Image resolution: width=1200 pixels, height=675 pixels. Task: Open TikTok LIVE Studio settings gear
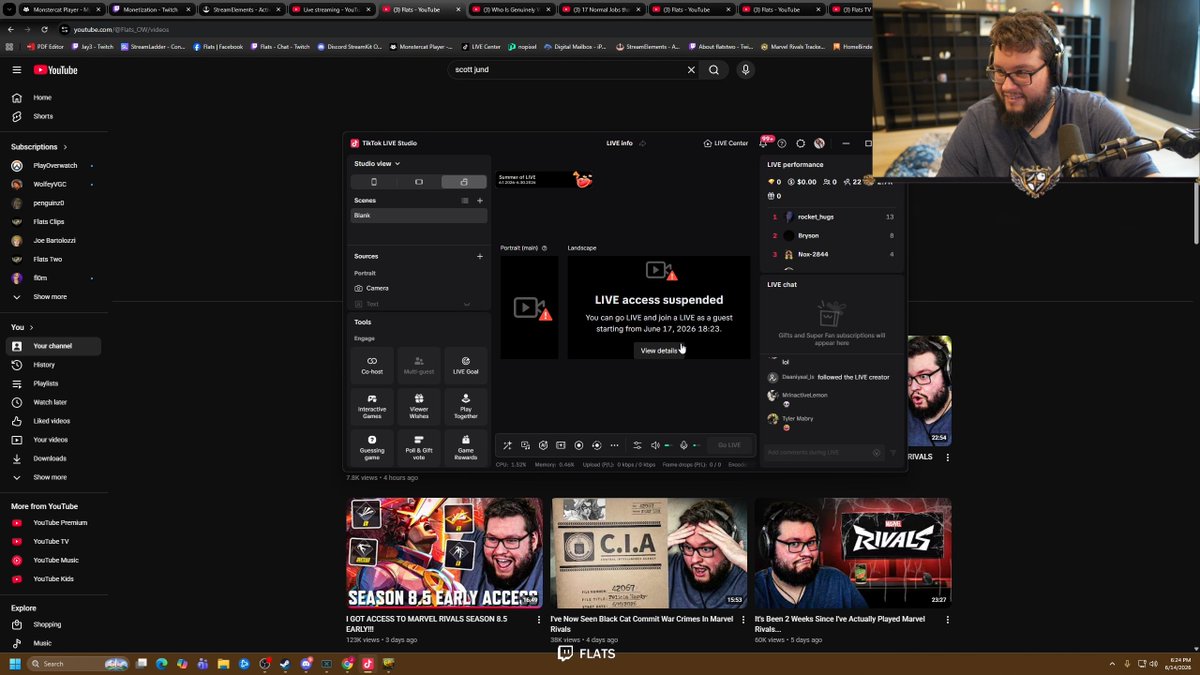[800, 143]
